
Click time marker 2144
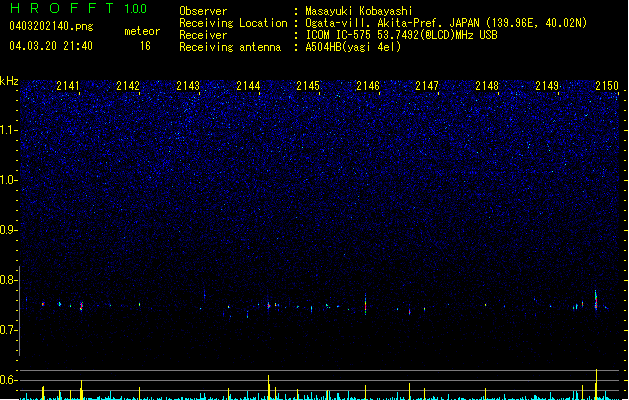tap(248, 85)
